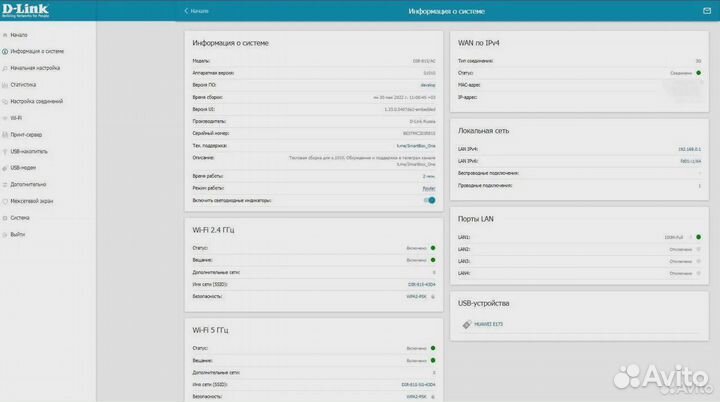Click the Статистика sidebar icon
The image size is (720, 402).
pyautogui.click(x=5, y=84)
